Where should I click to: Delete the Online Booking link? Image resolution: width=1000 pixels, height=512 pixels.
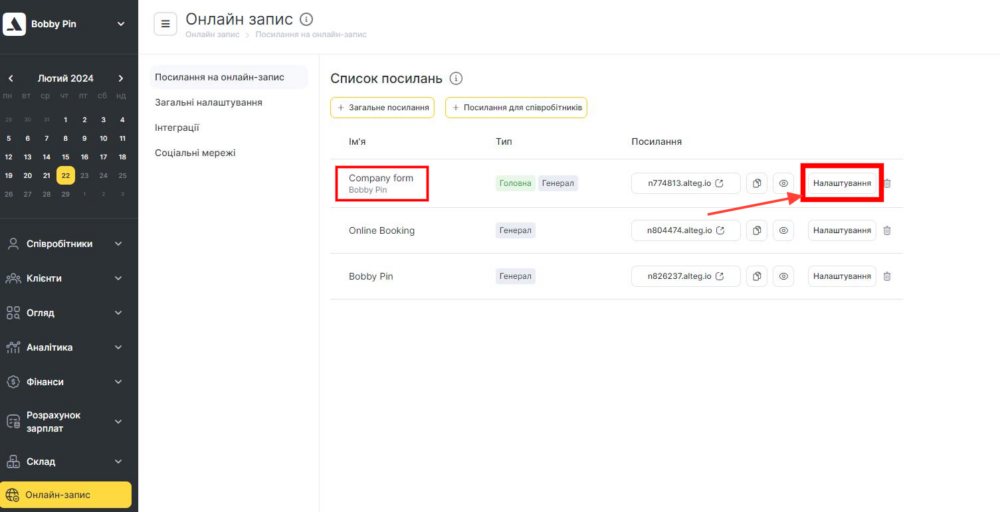[887, 230]
